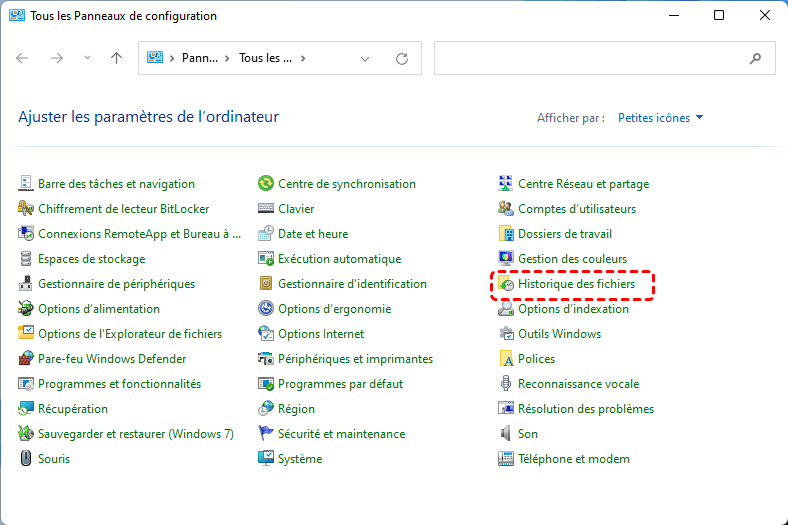The height and width of the screenshot is (525, 788).
Task: Click the Polices font icon
Action: 506,359
